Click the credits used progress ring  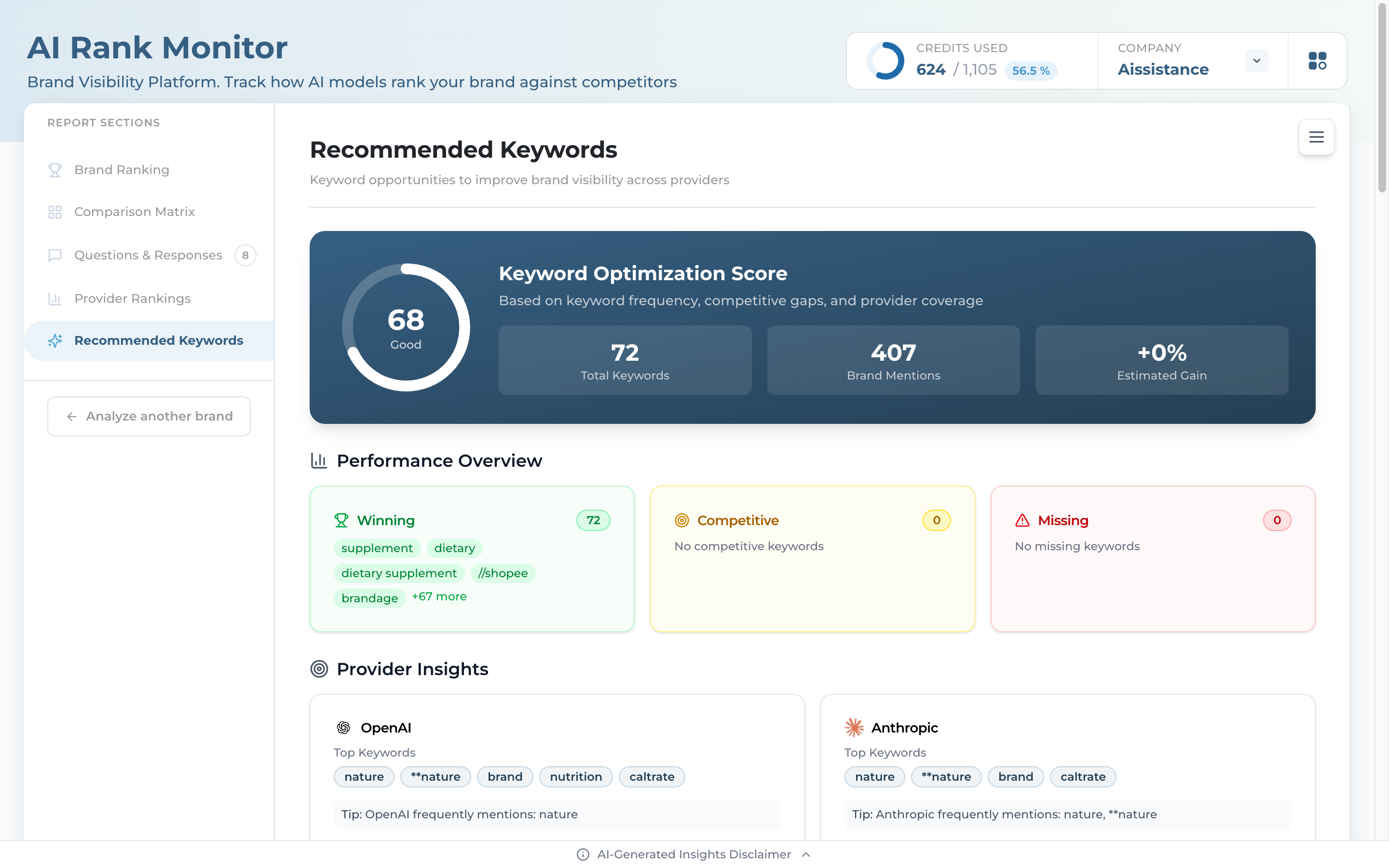pos(885,60)
